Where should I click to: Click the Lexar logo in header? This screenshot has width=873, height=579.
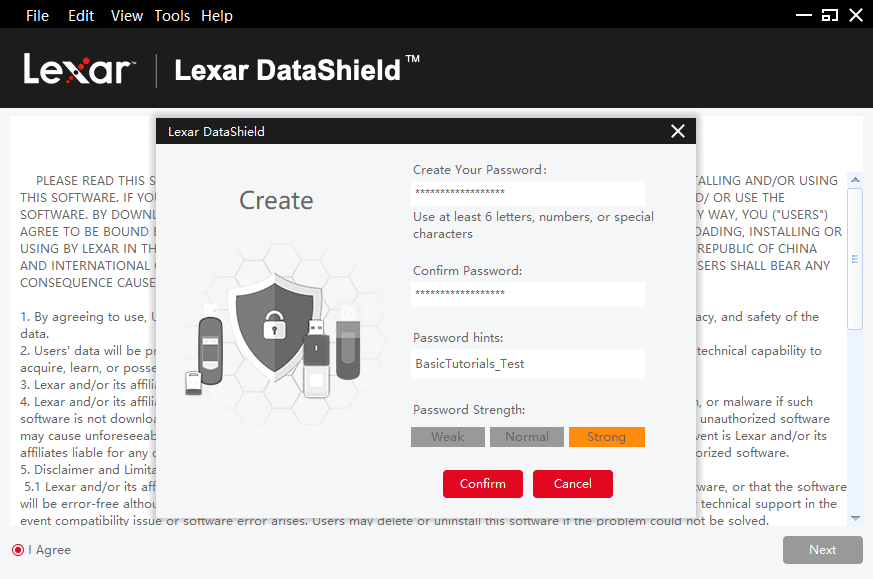tap(78, 69)
